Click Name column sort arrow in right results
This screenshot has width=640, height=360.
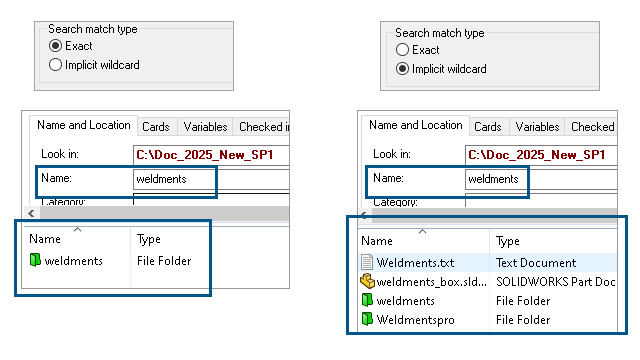pyautogui.click(x=422, y=231)
